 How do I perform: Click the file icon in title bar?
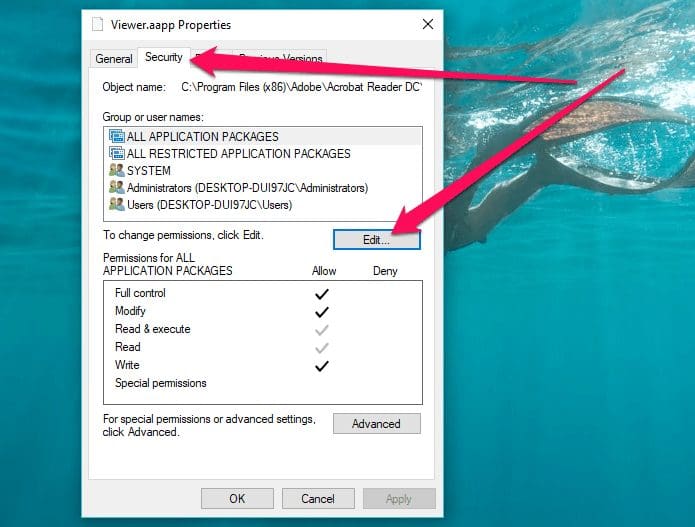point(98,24)
